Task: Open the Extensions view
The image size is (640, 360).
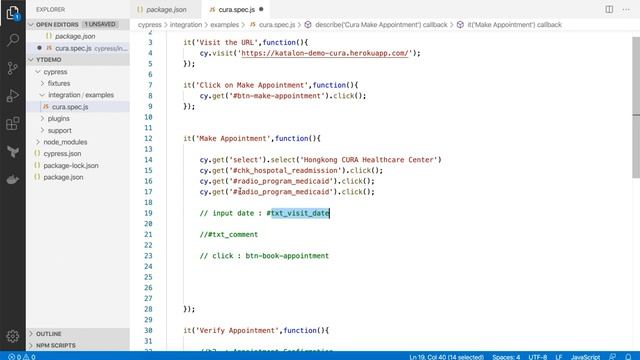Action: (13, 124)
